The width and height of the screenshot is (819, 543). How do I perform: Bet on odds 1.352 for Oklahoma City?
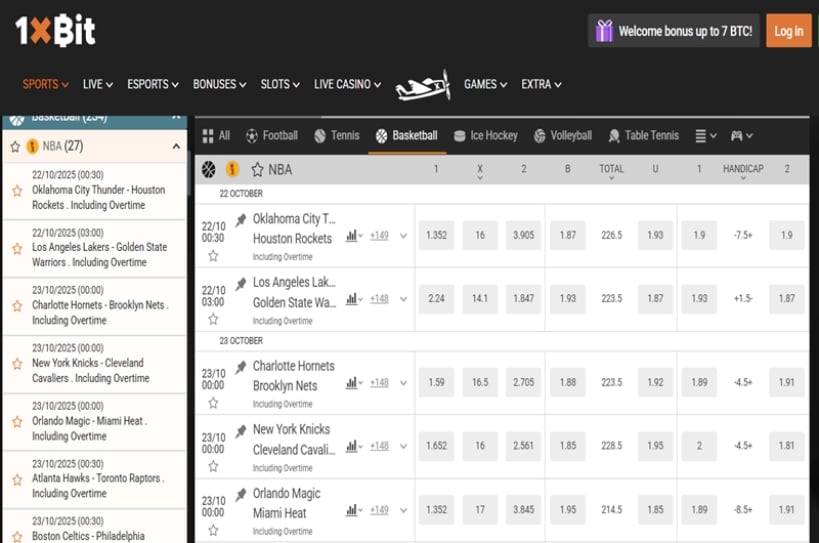pyautogui.click(x=436, y=236)
